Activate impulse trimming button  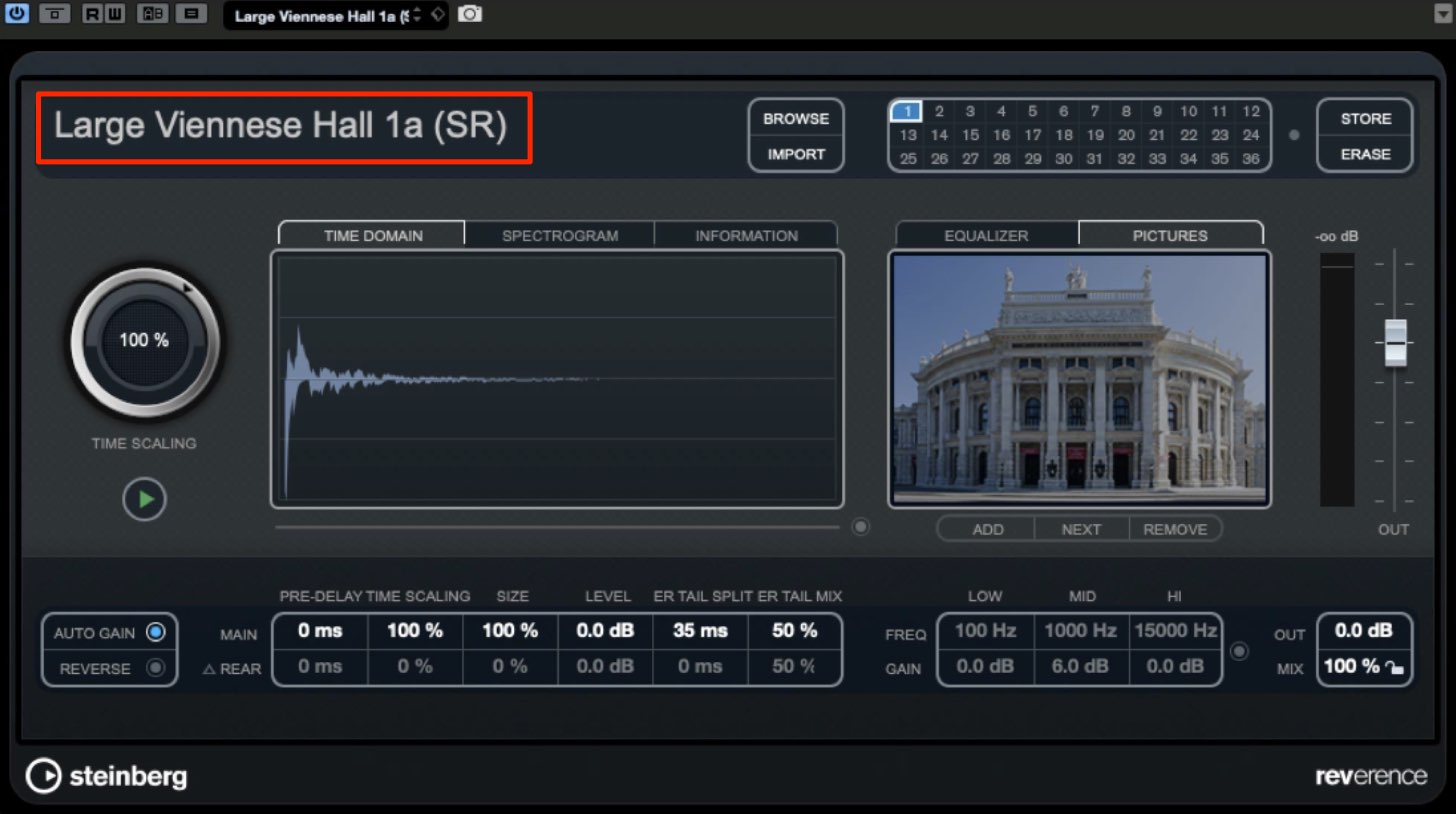[x=861, y=526]
